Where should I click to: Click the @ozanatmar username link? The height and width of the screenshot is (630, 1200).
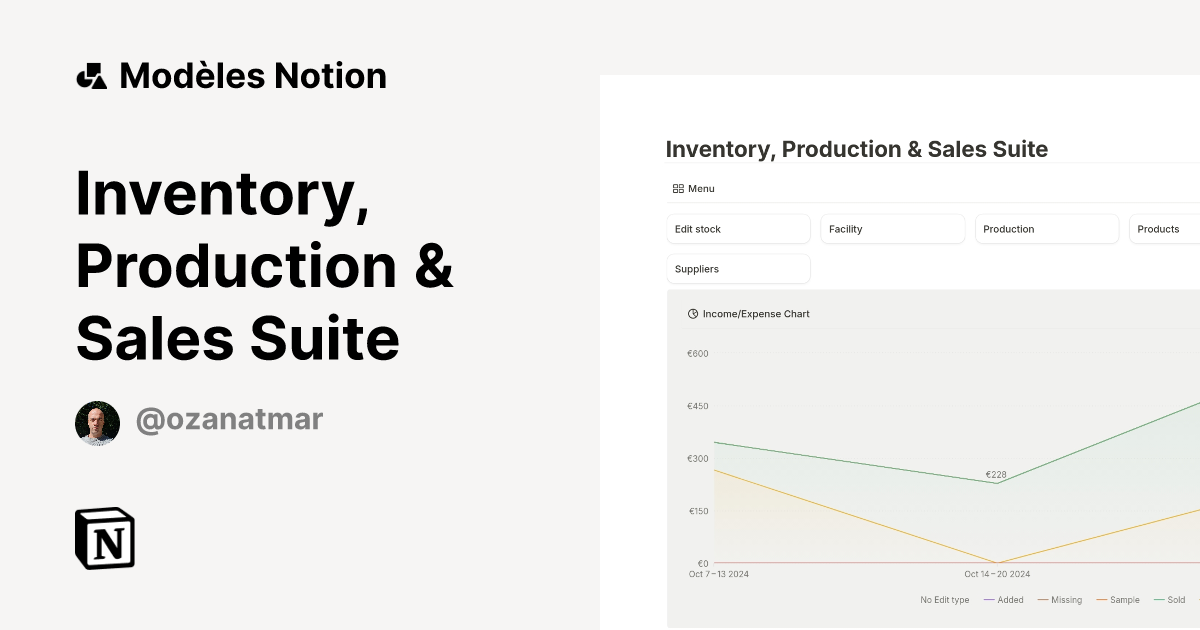(228, 419)
